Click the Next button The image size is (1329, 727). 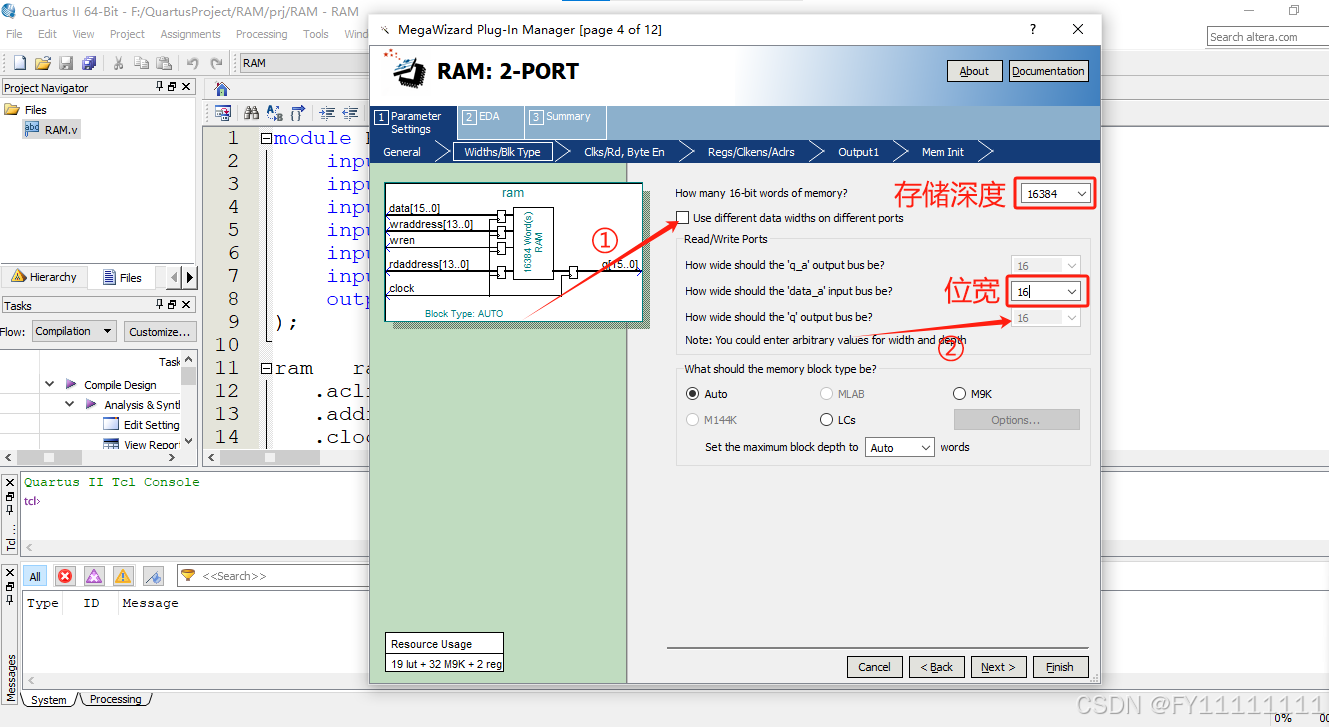pos(998,667)
